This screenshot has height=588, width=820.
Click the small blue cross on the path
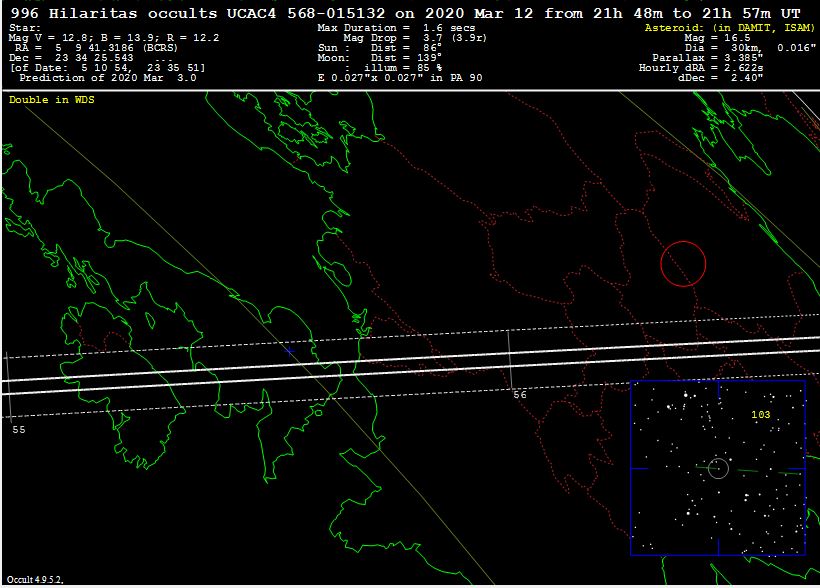pos(289,350)
